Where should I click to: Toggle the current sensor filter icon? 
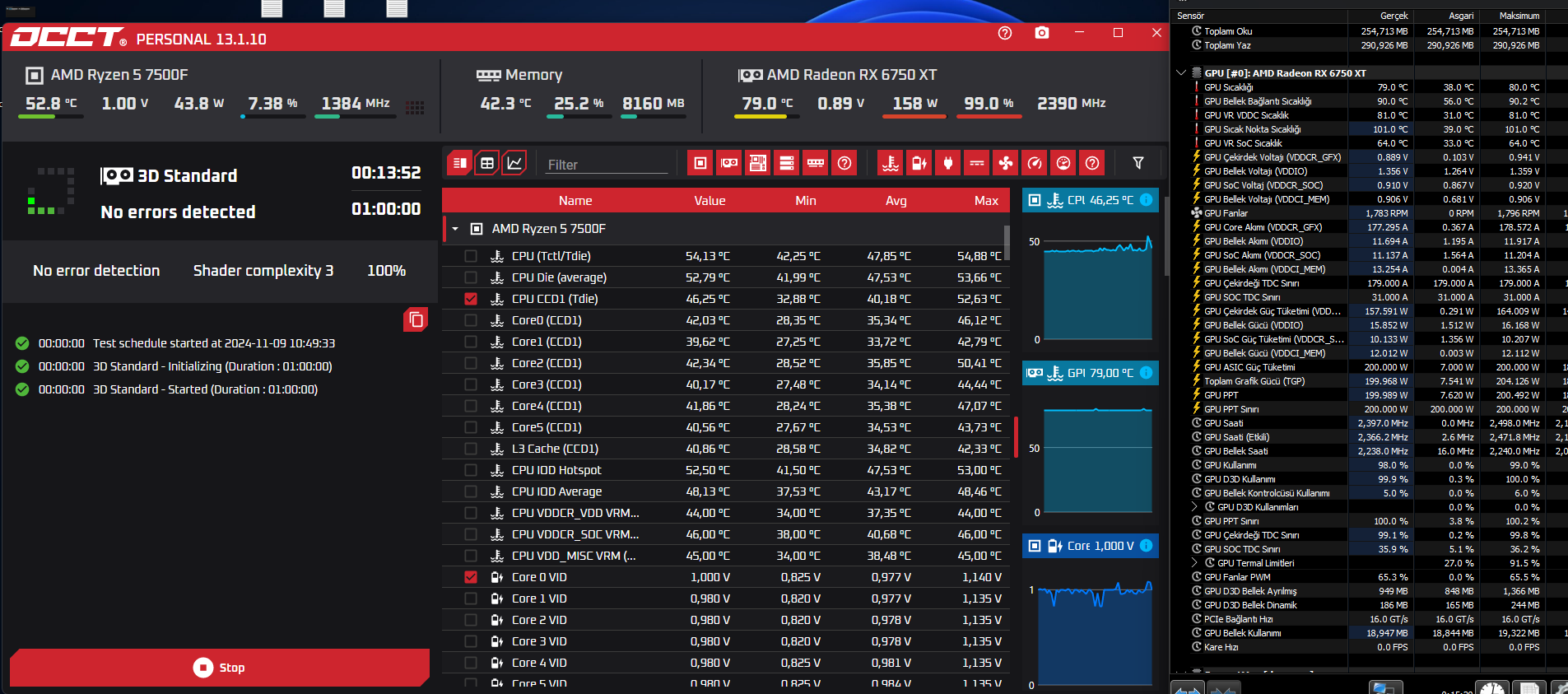pyautogui.click(x=977, y=163)
